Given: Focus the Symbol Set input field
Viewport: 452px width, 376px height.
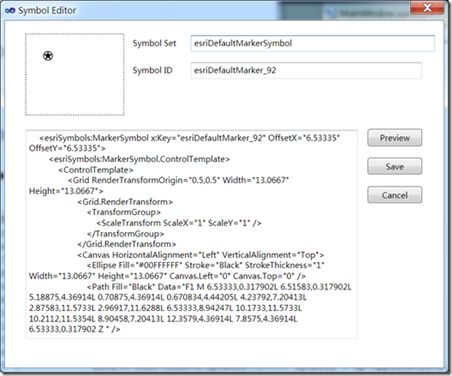Looking at the screenshot, I should click(x=313, y=43).
